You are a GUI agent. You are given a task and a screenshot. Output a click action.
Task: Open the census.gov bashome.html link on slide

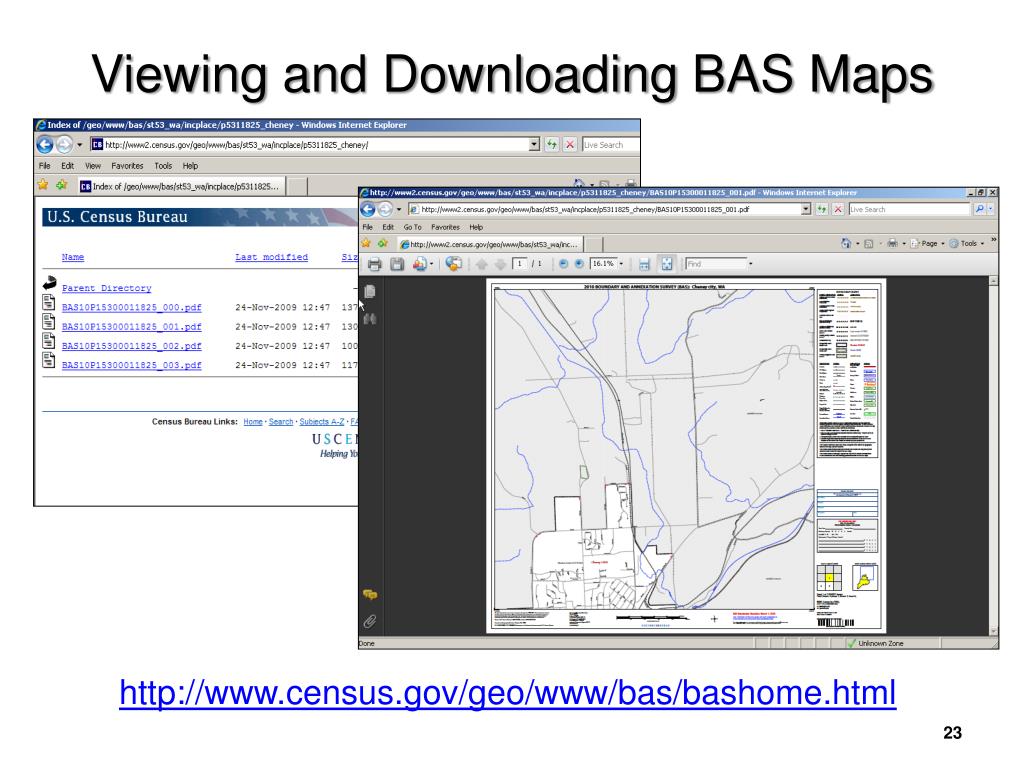pyautogui.click(x=507, y=693)
